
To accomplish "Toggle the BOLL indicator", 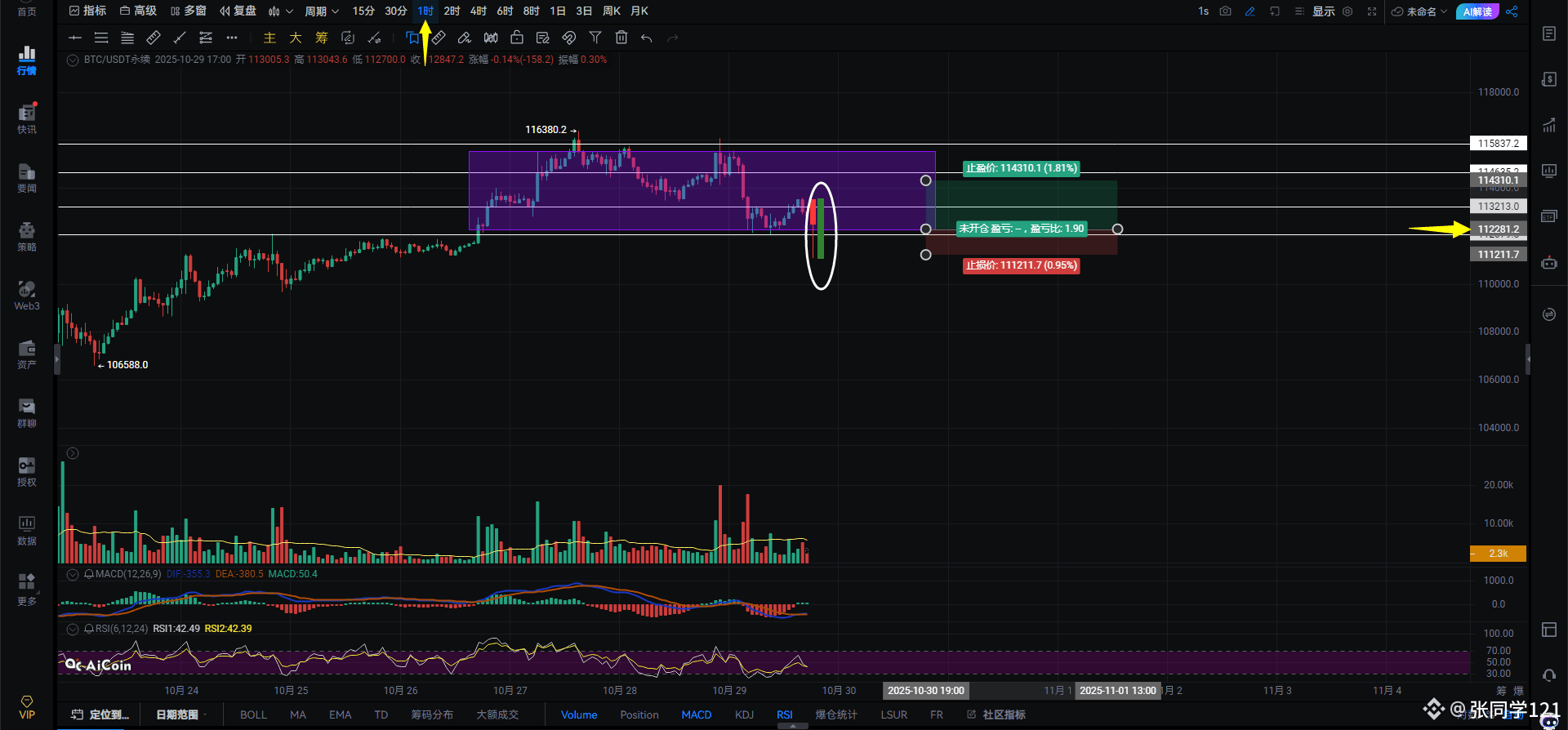I will (x=253, y=714).
